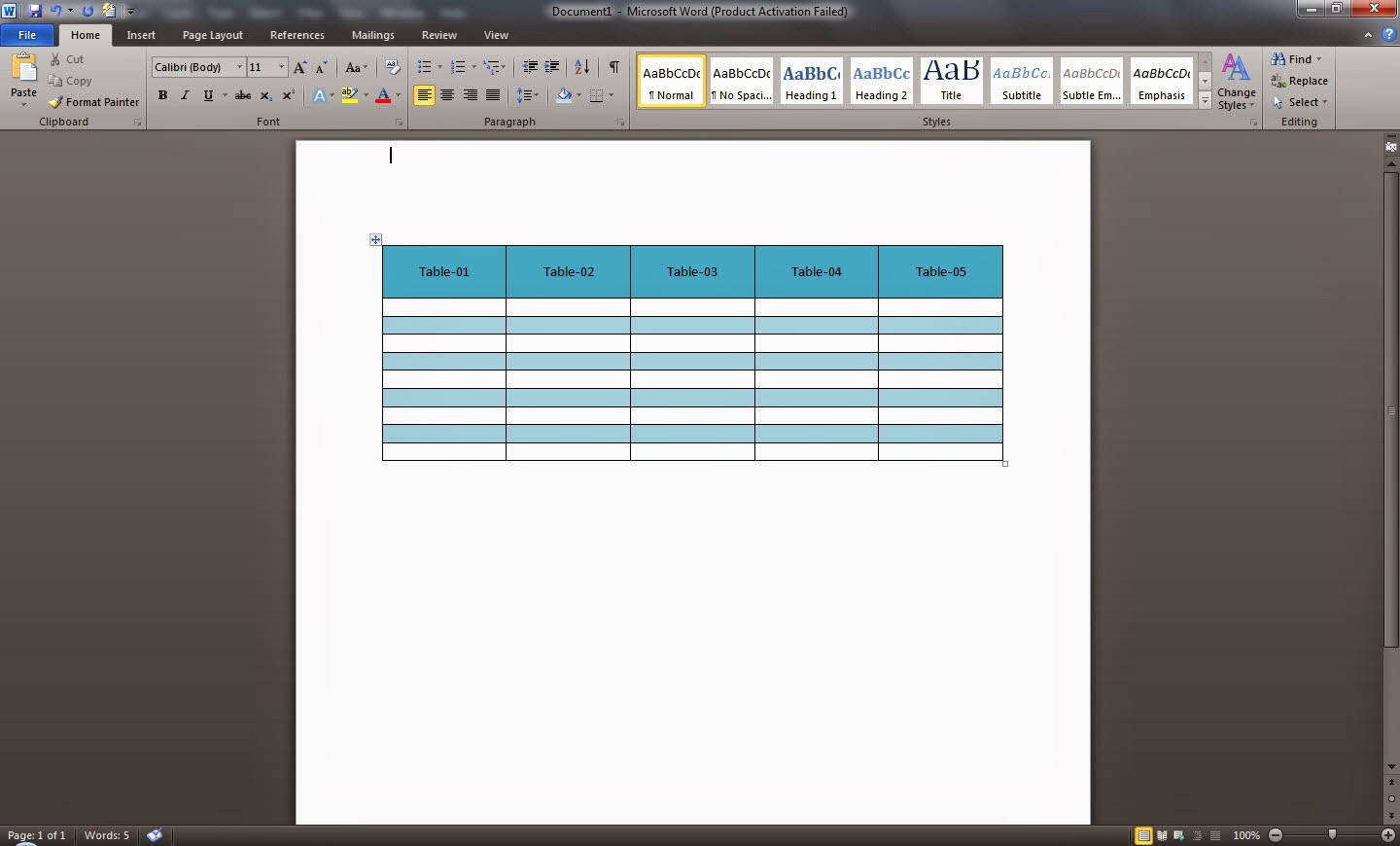Select center text alignment

(x=447, y=95)
